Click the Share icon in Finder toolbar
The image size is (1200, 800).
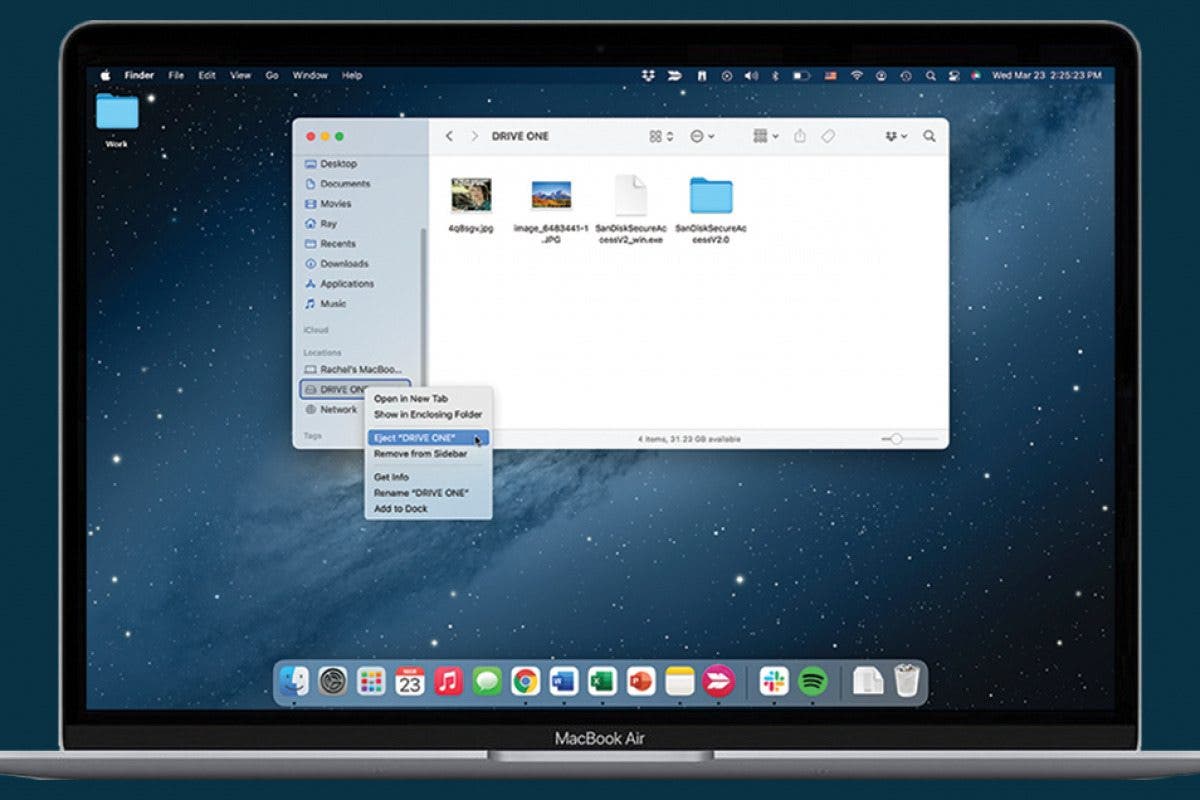coord(799,136)
